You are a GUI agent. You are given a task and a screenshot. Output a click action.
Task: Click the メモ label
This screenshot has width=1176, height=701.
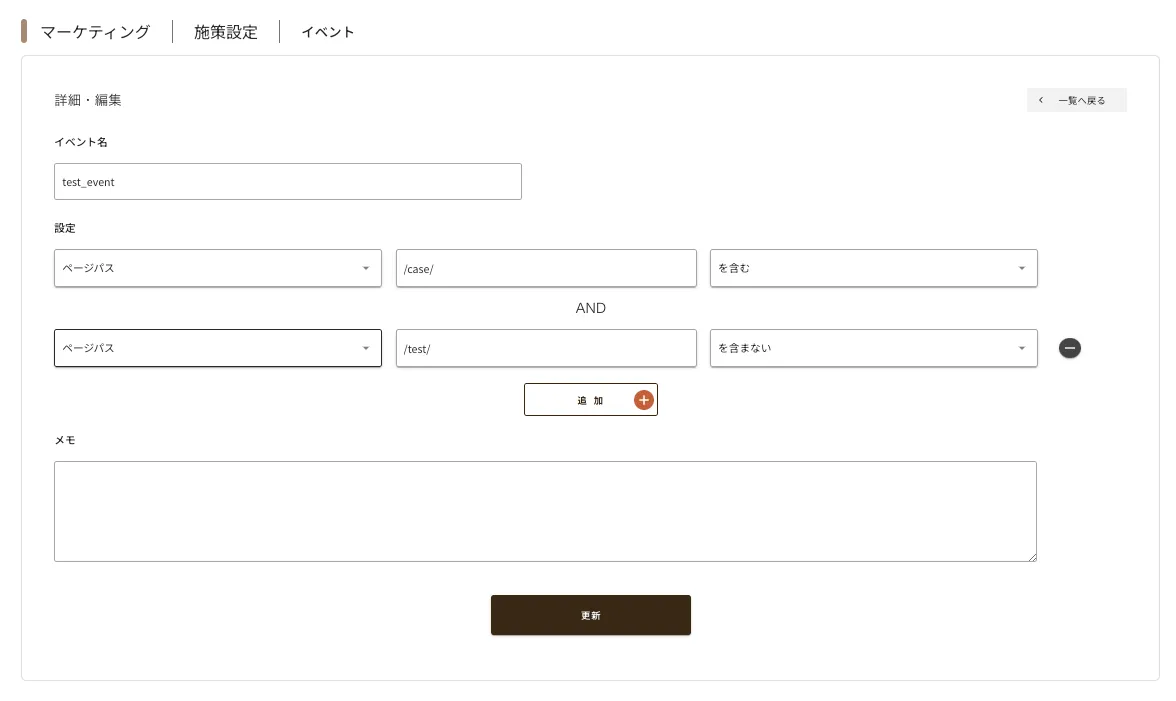tap(65, 440)
